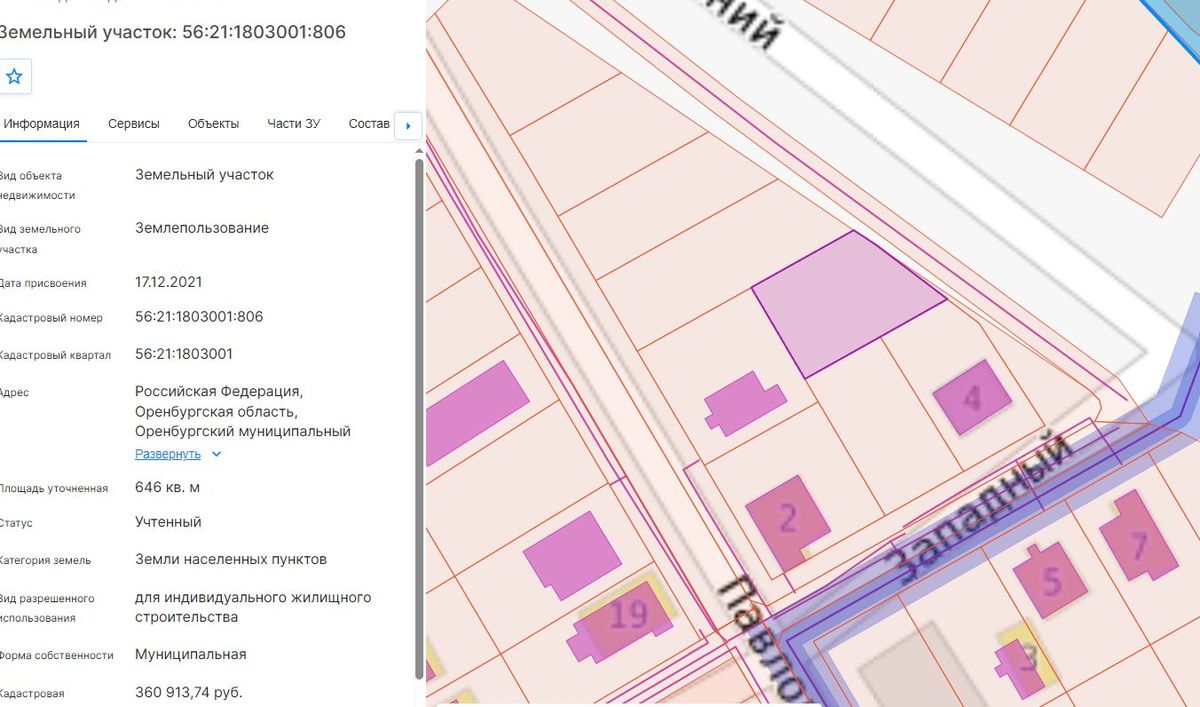Add parcel to favorites with star icon
The height and width of the screenshot is (707, 1200).
click(14, 76)
